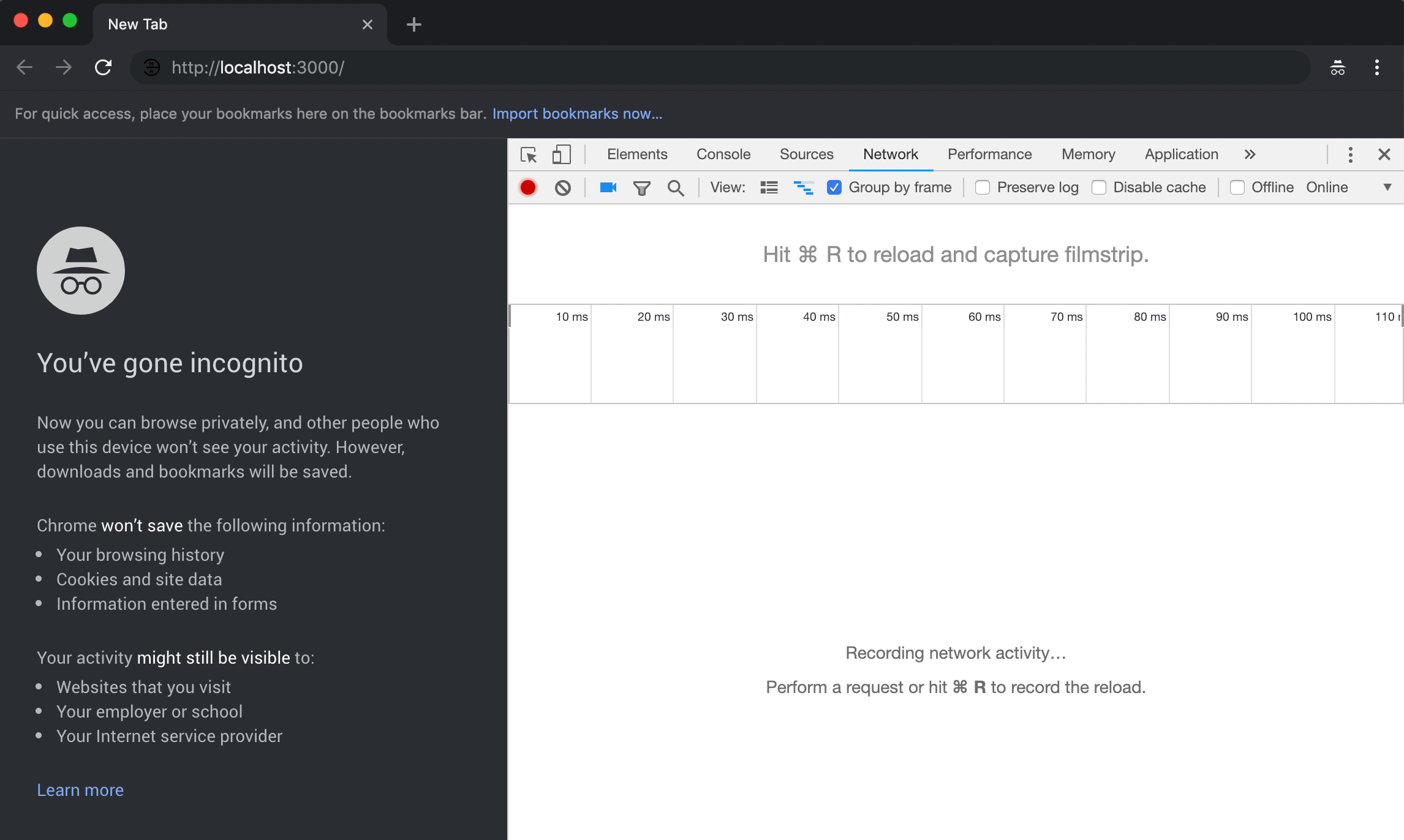Click 'Your browsing history' list item

pos(140,555)
